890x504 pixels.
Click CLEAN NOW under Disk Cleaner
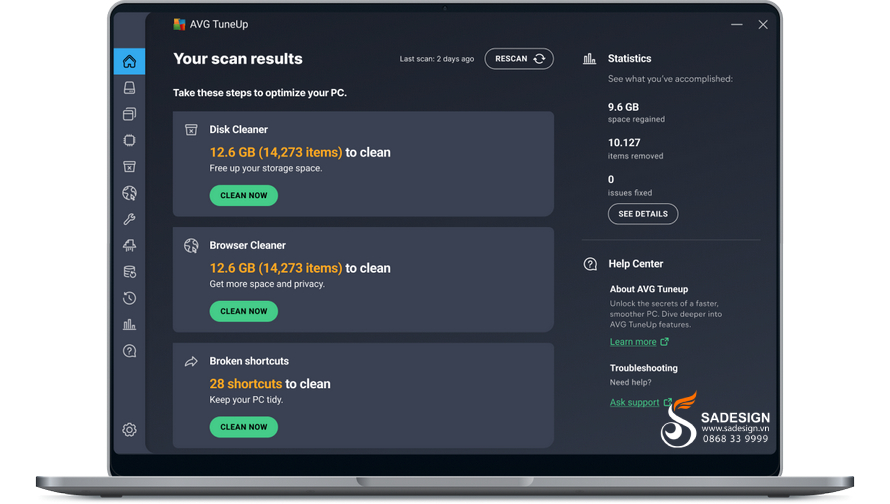244,195
